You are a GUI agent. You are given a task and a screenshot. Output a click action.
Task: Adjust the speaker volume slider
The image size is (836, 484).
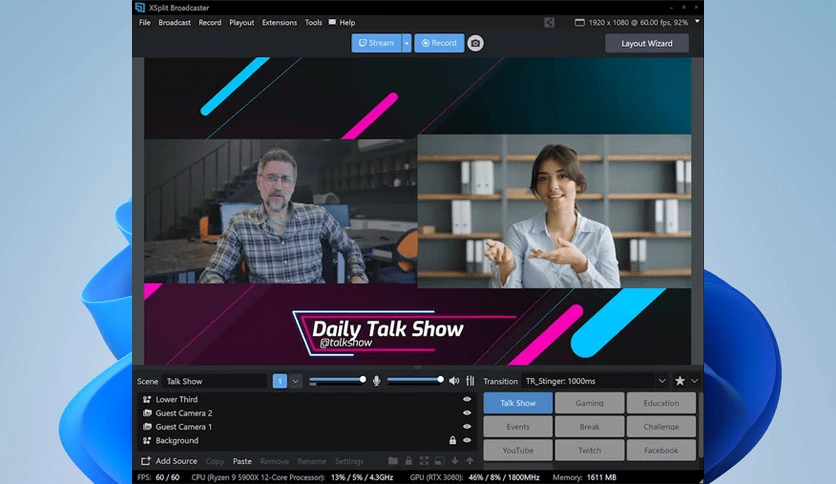(x=415, y=380)
